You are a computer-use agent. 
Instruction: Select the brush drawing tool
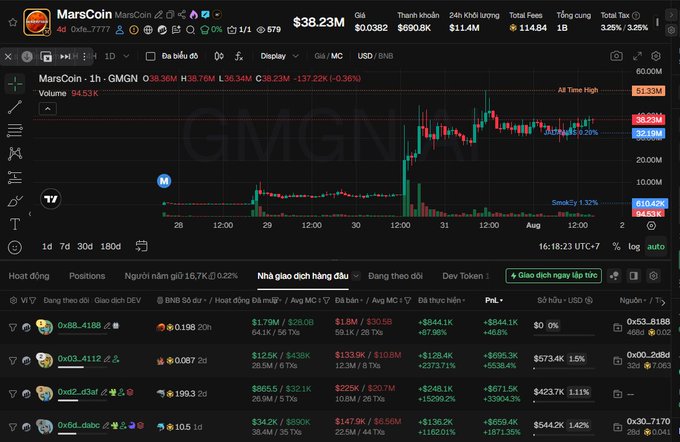(15, 201)
